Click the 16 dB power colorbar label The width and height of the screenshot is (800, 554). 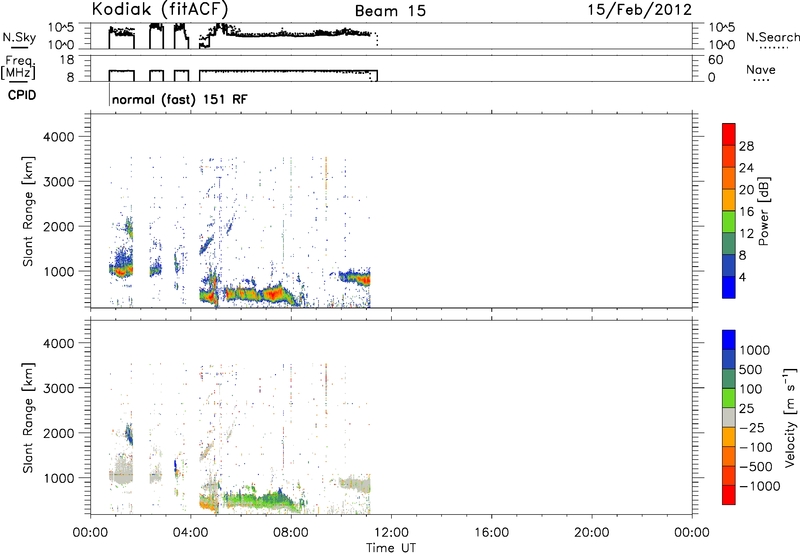746,212
